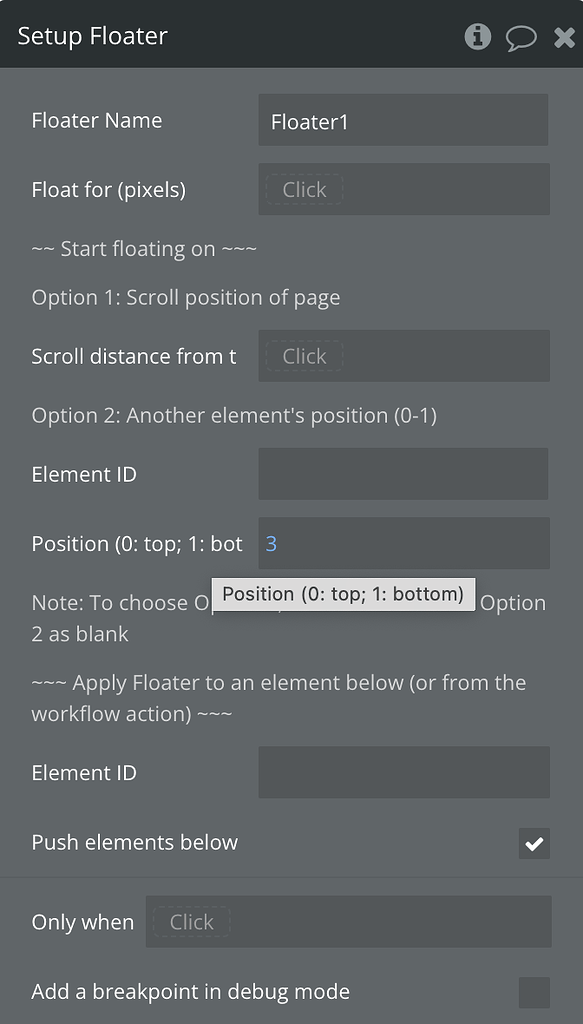
Task: Edit the Position field containing 3
Action: [403, 543]
